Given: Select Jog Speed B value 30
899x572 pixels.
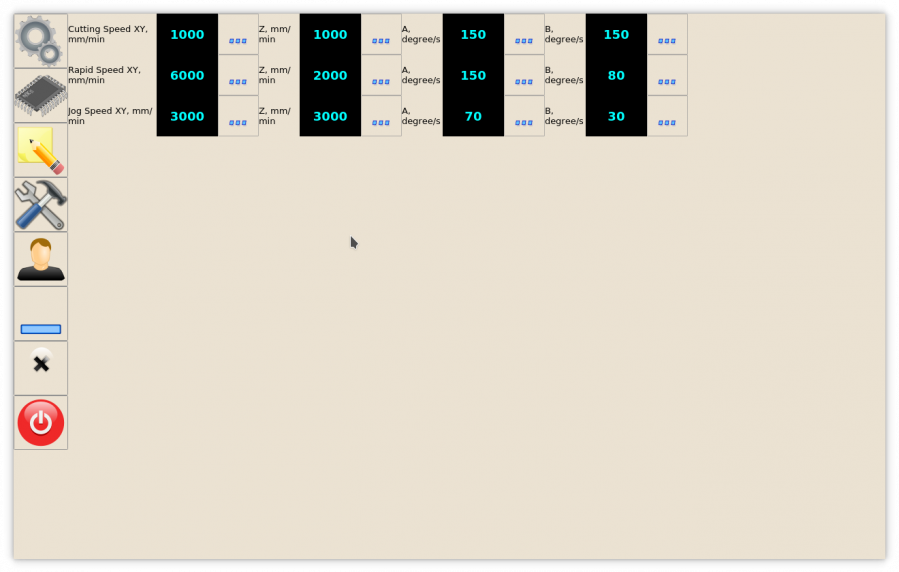Looking at the screenshot, I should tap(616, 116).
